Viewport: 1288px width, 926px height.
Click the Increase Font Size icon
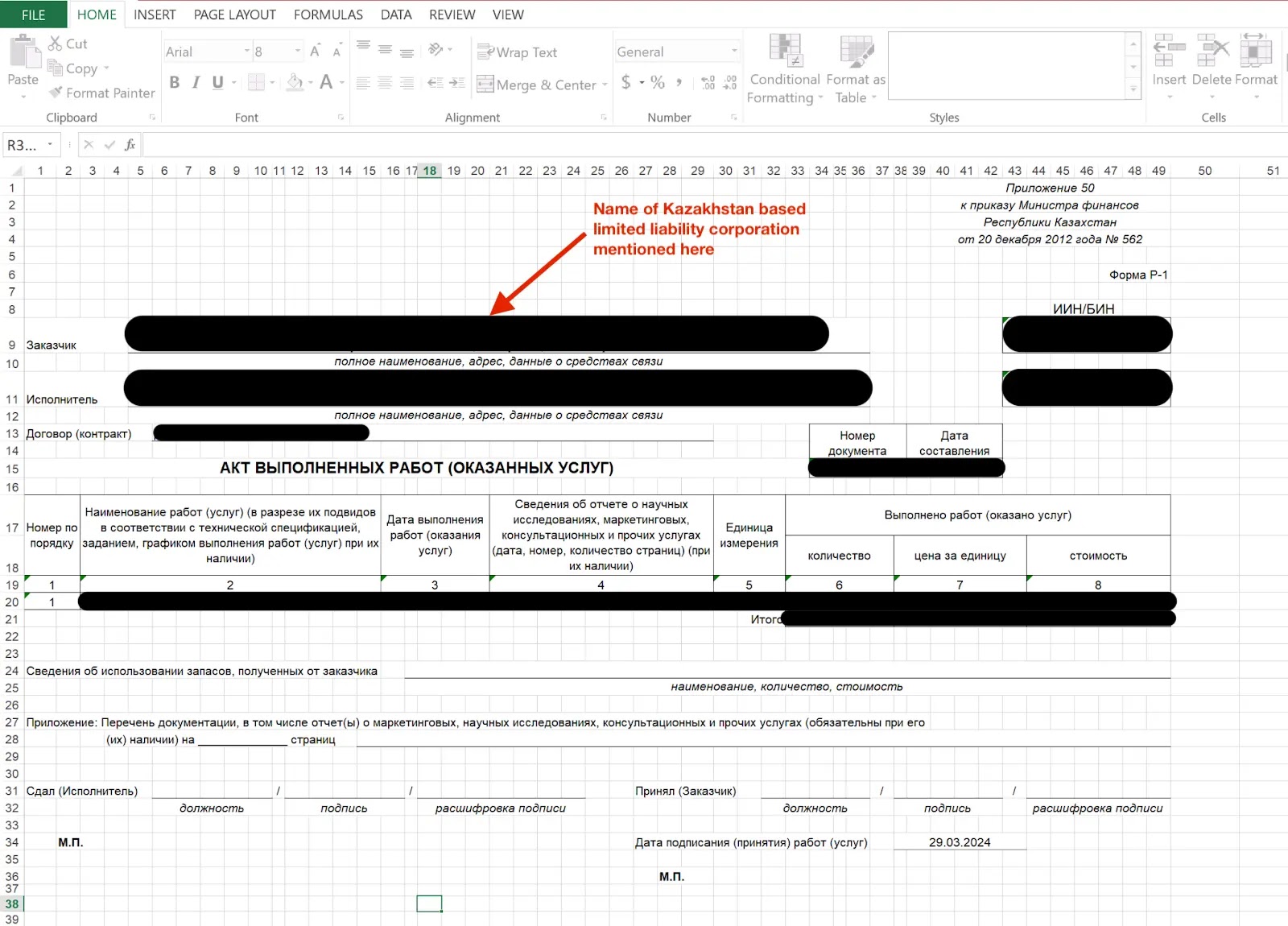(316, 51)
